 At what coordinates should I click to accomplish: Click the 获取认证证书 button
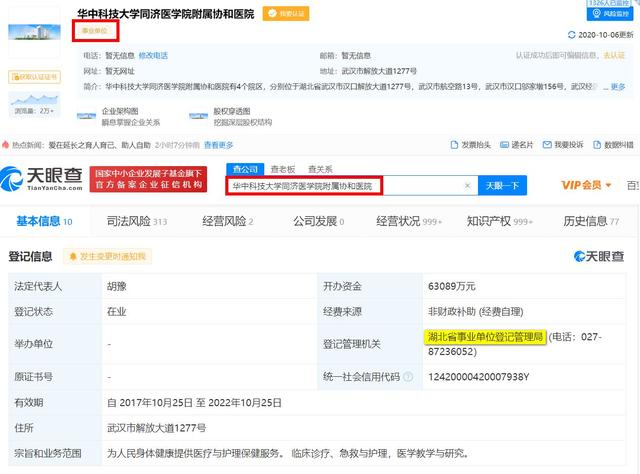(35, 77)
